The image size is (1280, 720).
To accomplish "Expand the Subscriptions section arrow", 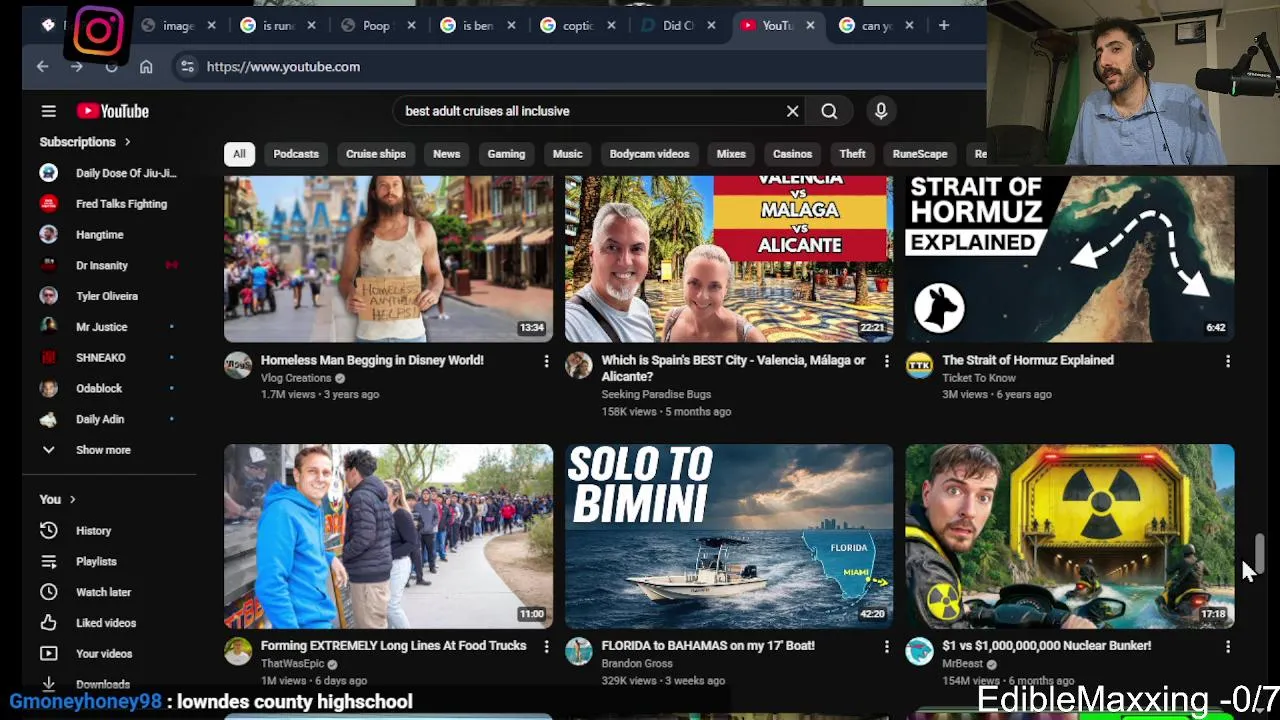I will [x=127, y=142].
